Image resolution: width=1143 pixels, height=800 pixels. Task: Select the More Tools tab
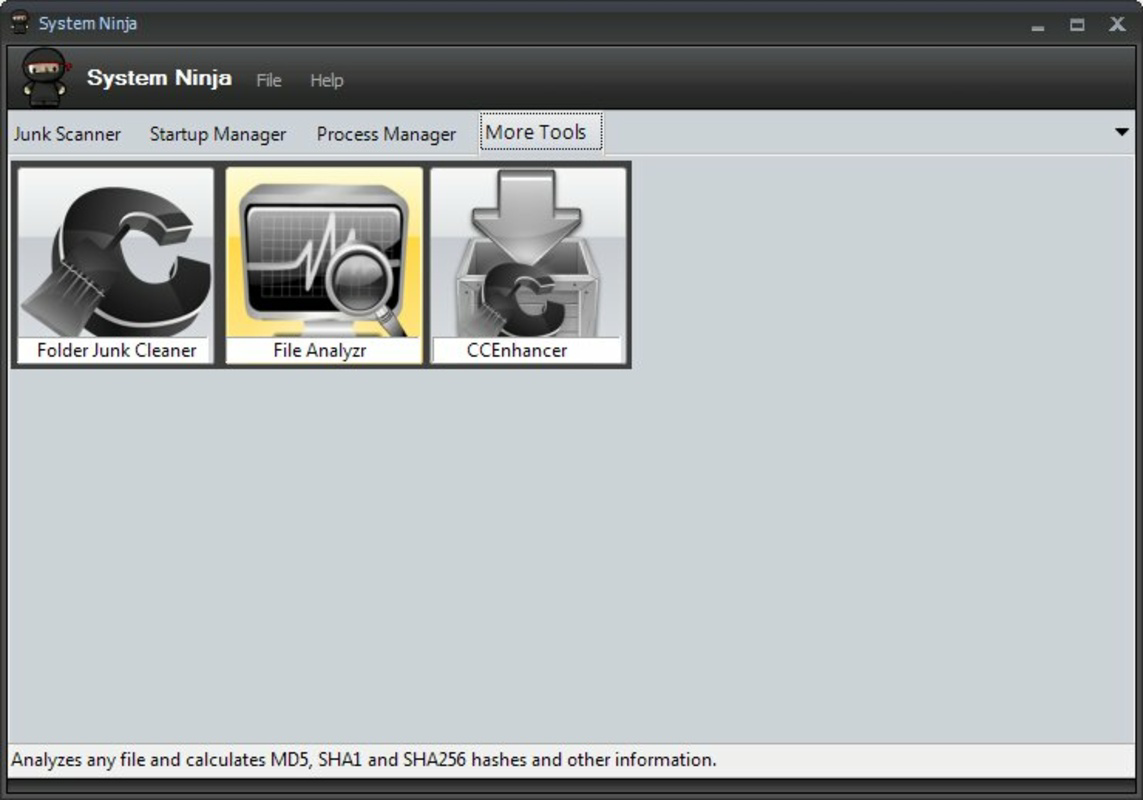tap(540, 132)
